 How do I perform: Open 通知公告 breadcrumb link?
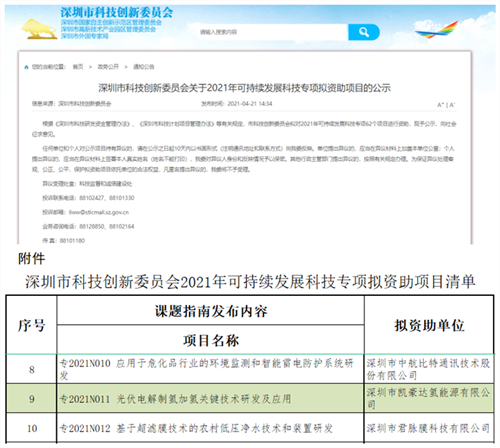(x=144, y=67)
